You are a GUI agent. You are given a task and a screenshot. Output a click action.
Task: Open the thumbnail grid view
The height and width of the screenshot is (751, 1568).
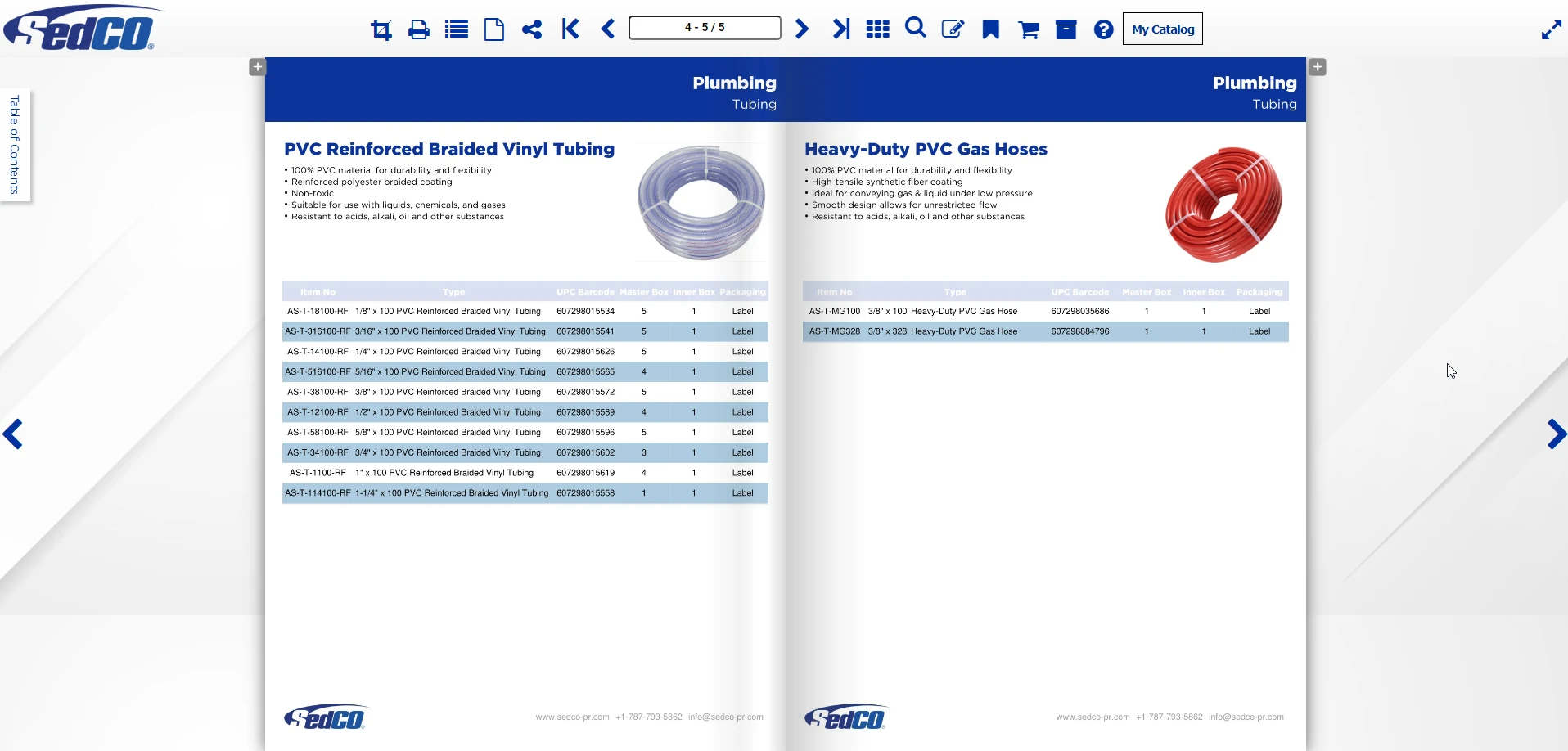point(877,28)
